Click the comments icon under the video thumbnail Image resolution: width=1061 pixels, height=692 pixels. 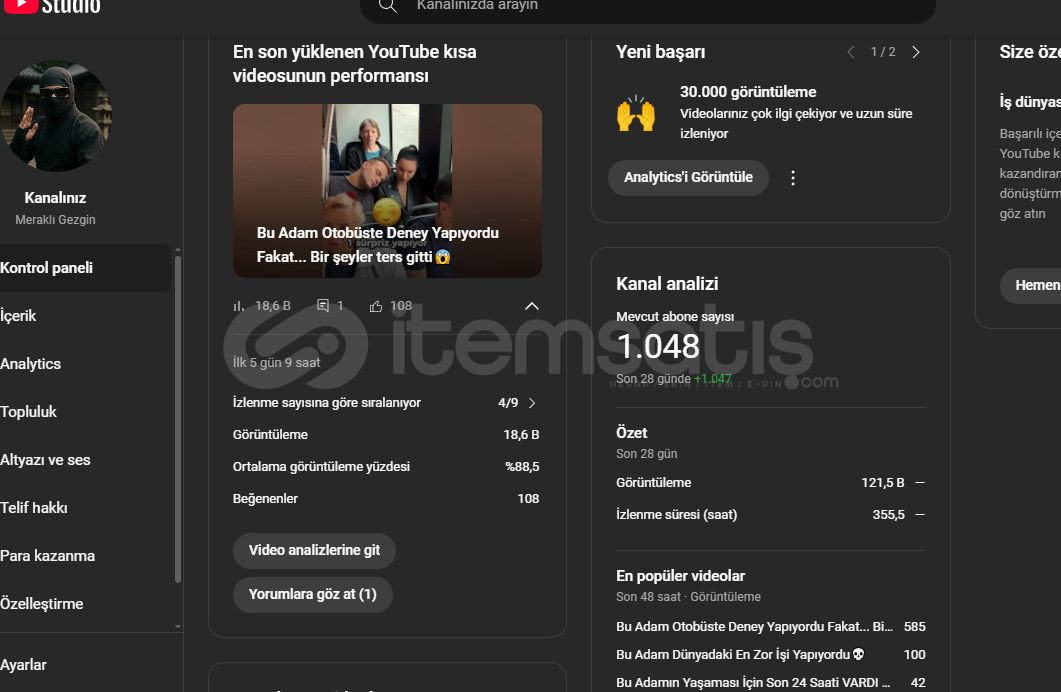323,306
